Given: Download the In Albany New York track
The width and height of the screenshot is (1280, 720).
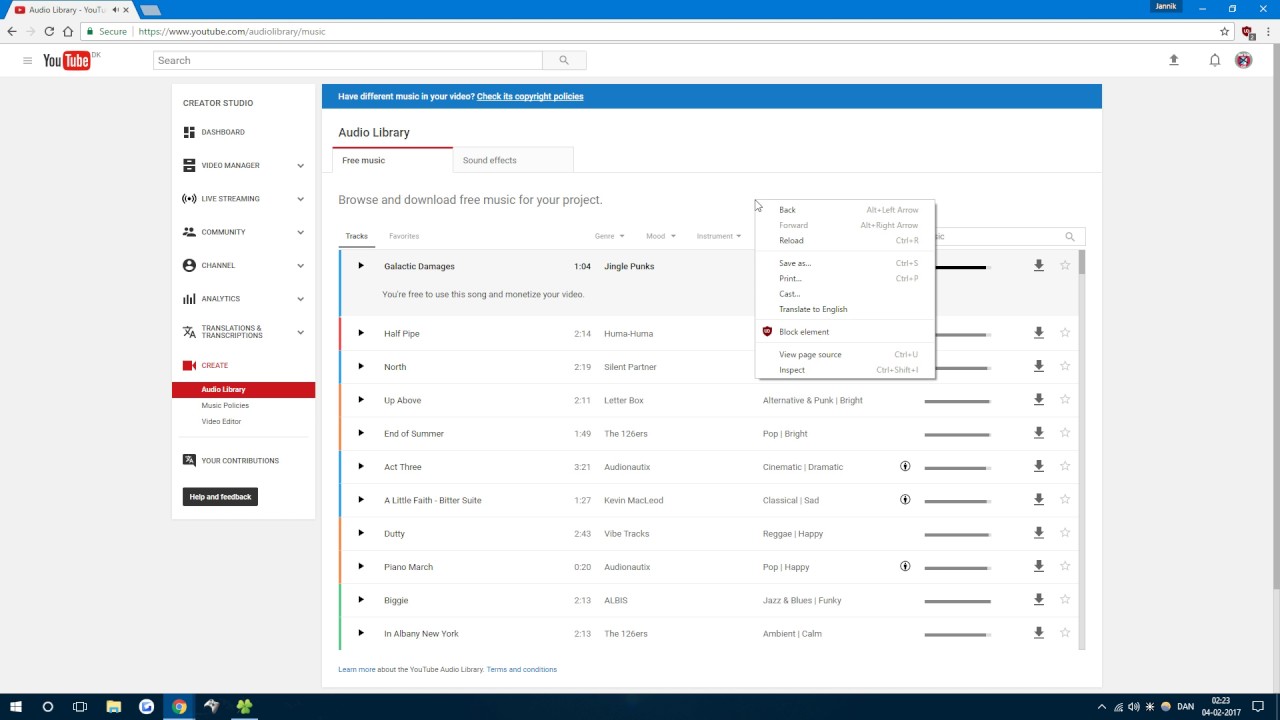Looking at the screenshot, I should click(1039, 633).
